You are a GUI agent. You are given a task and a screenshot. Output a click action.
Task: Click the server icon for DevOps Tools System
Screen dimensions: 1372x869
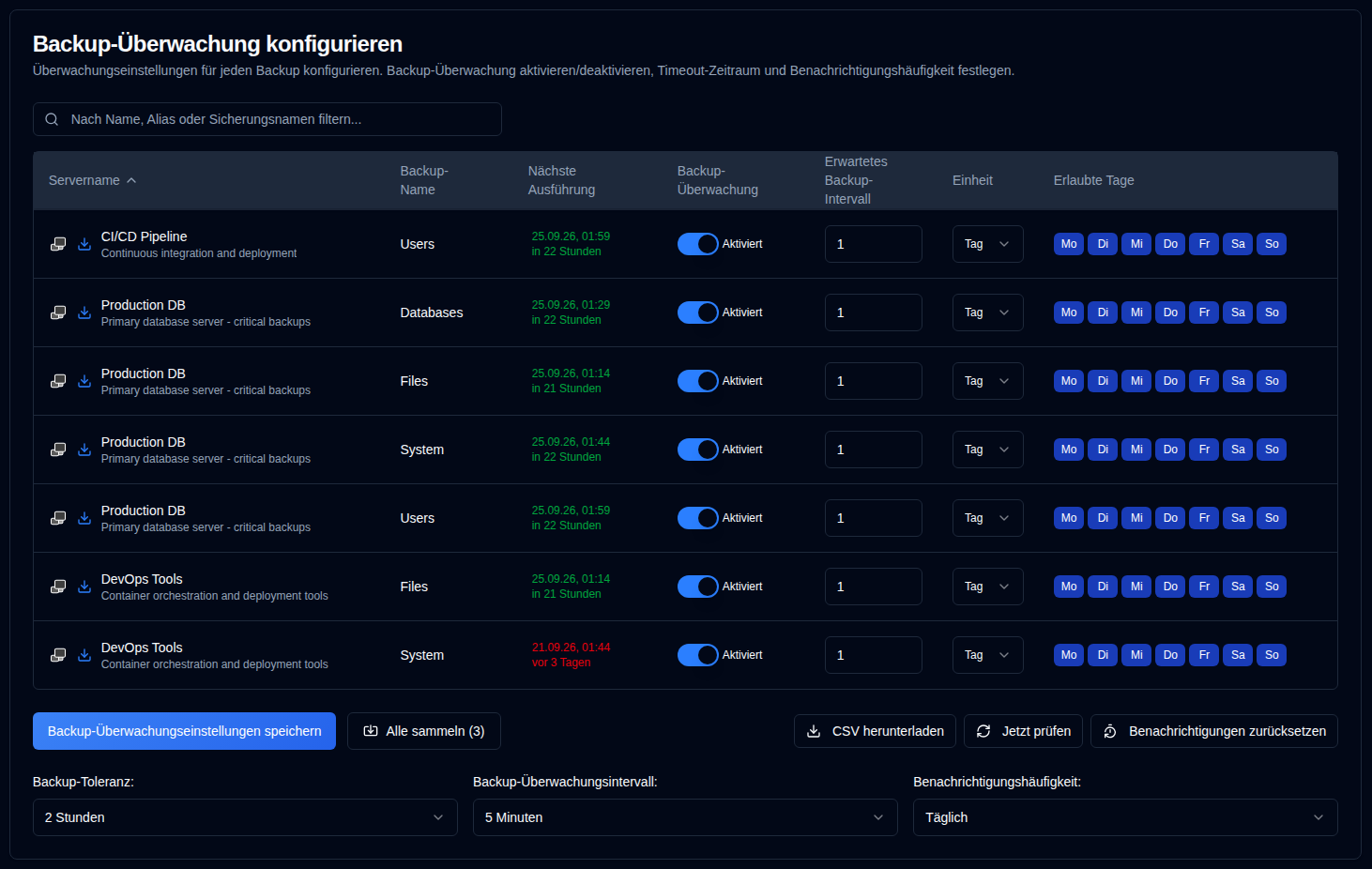[58, 655]
